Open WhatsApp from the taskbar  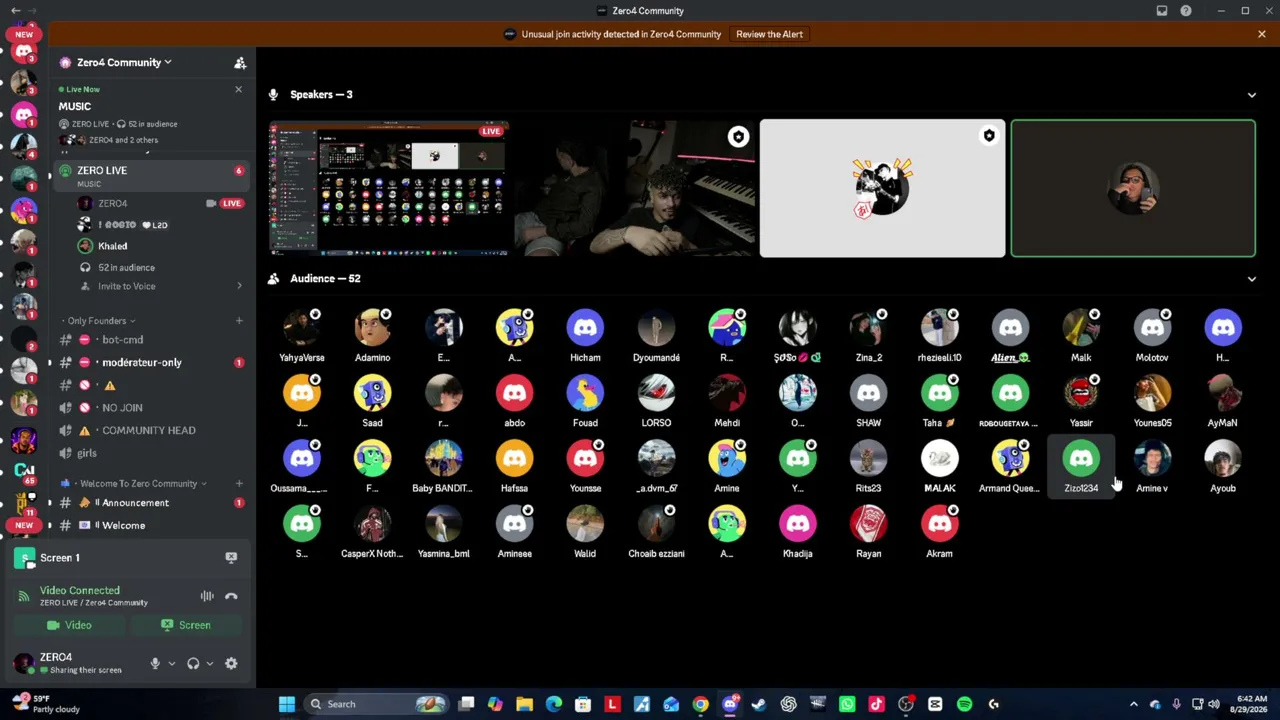(x=847, y=704)
